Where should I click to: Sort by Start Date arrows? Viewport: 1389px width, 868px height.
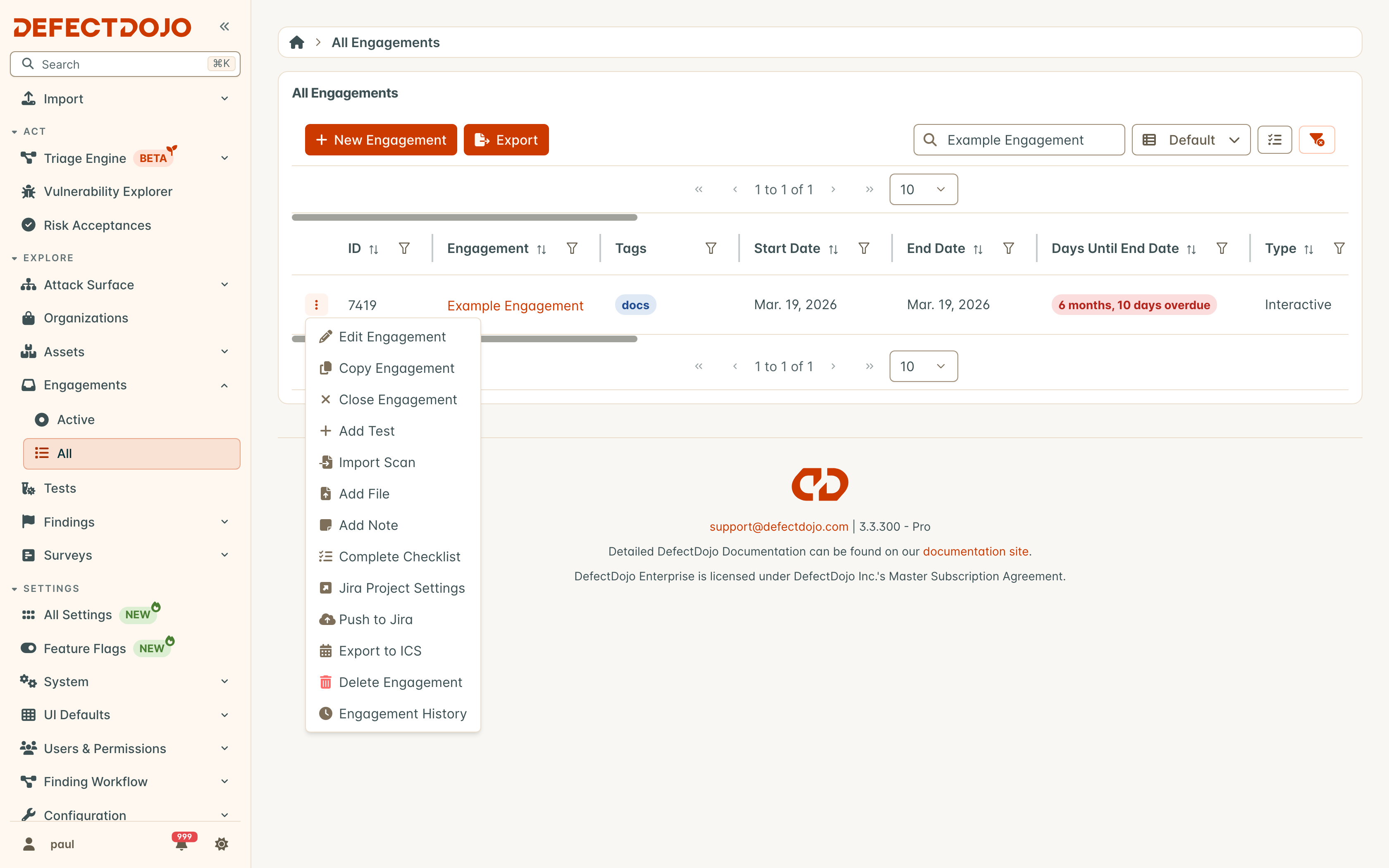point(833,249)
